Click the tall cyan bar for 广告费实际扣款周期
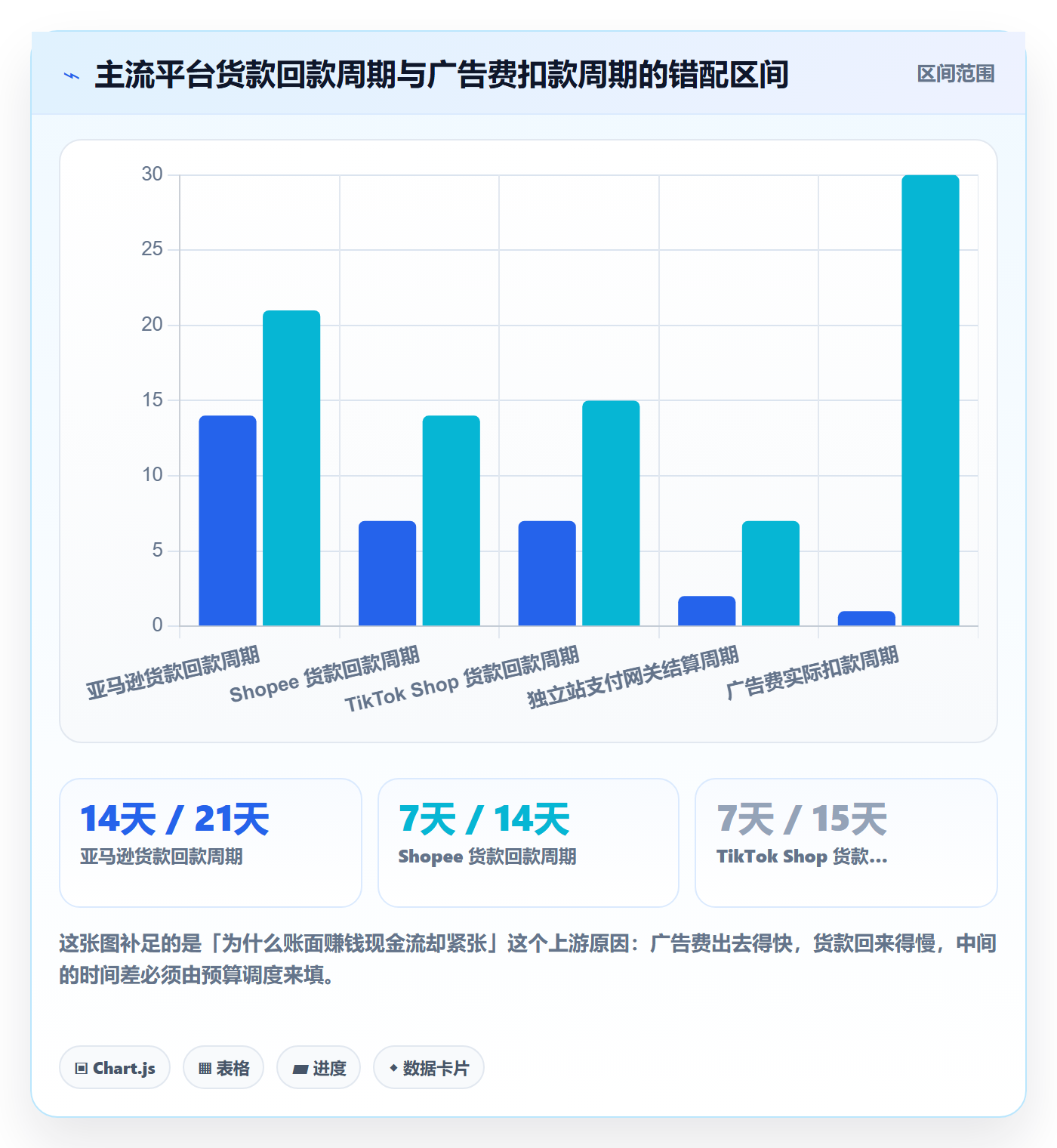Image resolution: width=1057 pixels, height=1148 pixels. click(930, 400)
